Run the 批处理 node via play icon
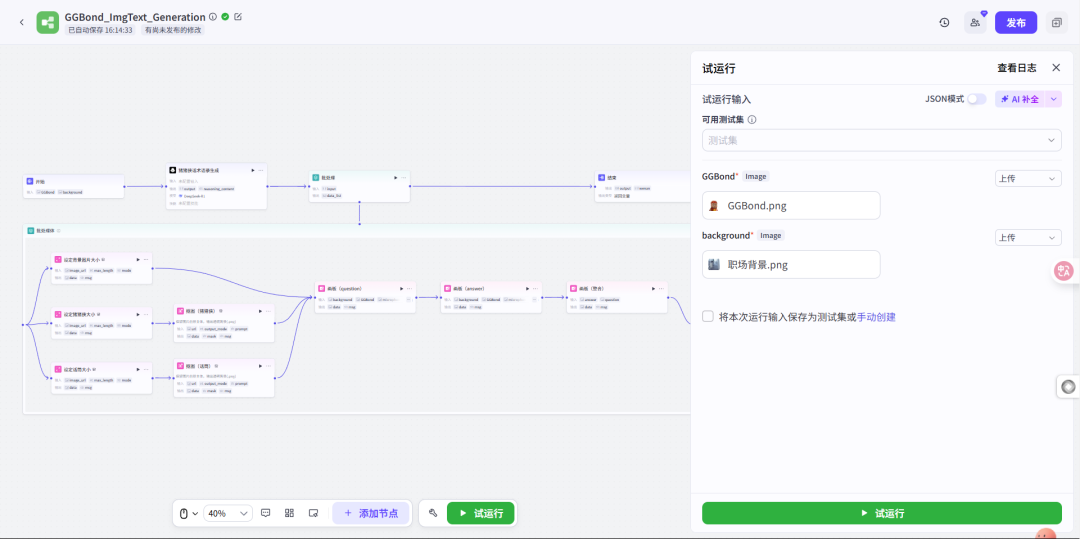Screen dimensions: 1080x539 coord(395,178)
